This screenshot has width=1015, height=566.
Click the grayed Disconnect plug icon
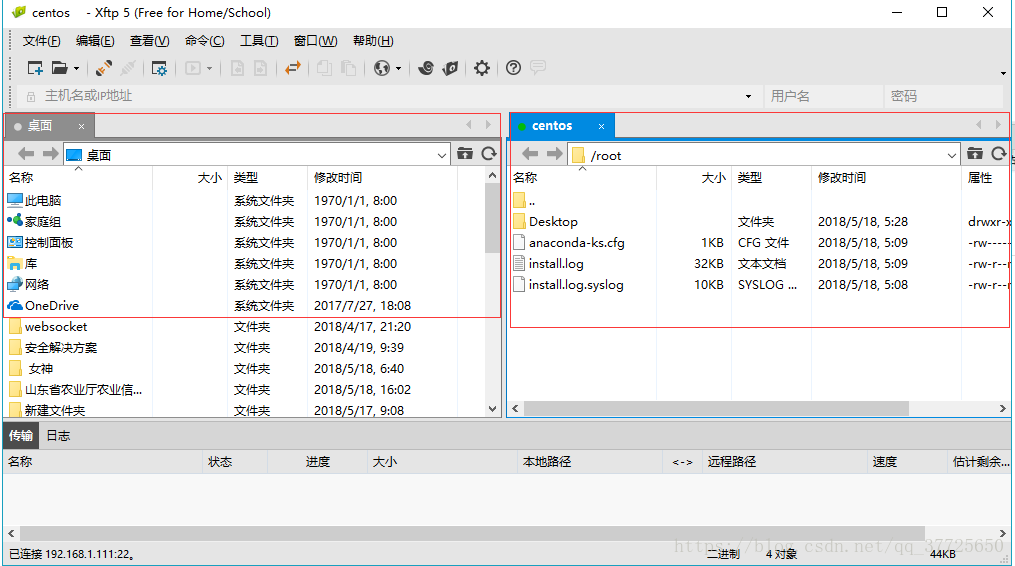click(x=128, y=67)
